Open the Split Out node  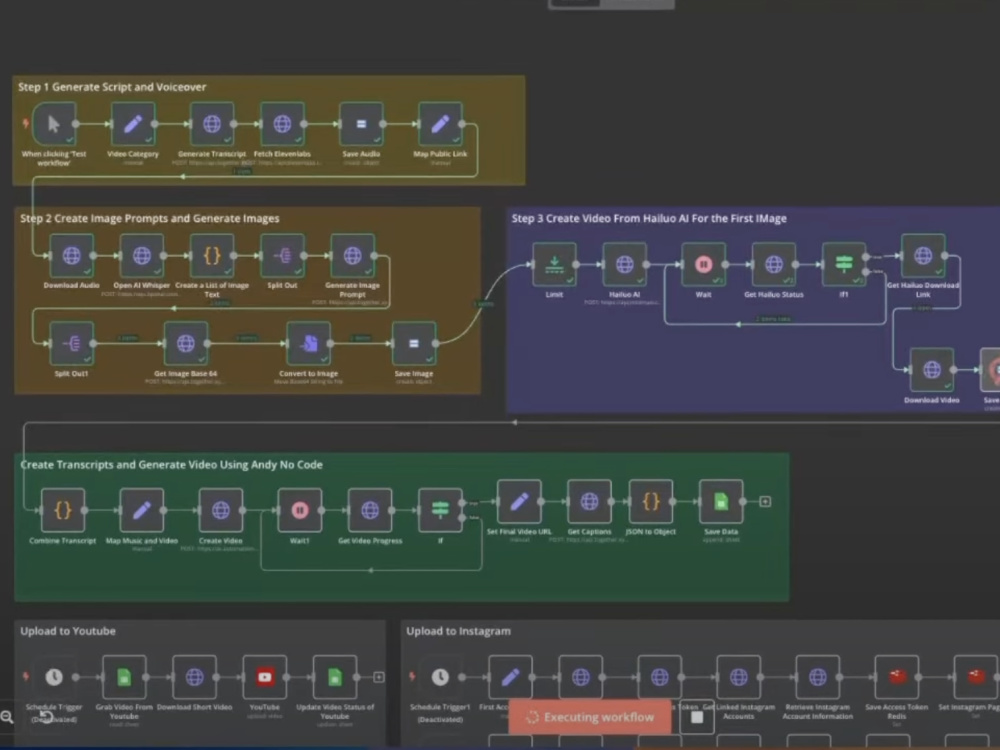point(282,256)
